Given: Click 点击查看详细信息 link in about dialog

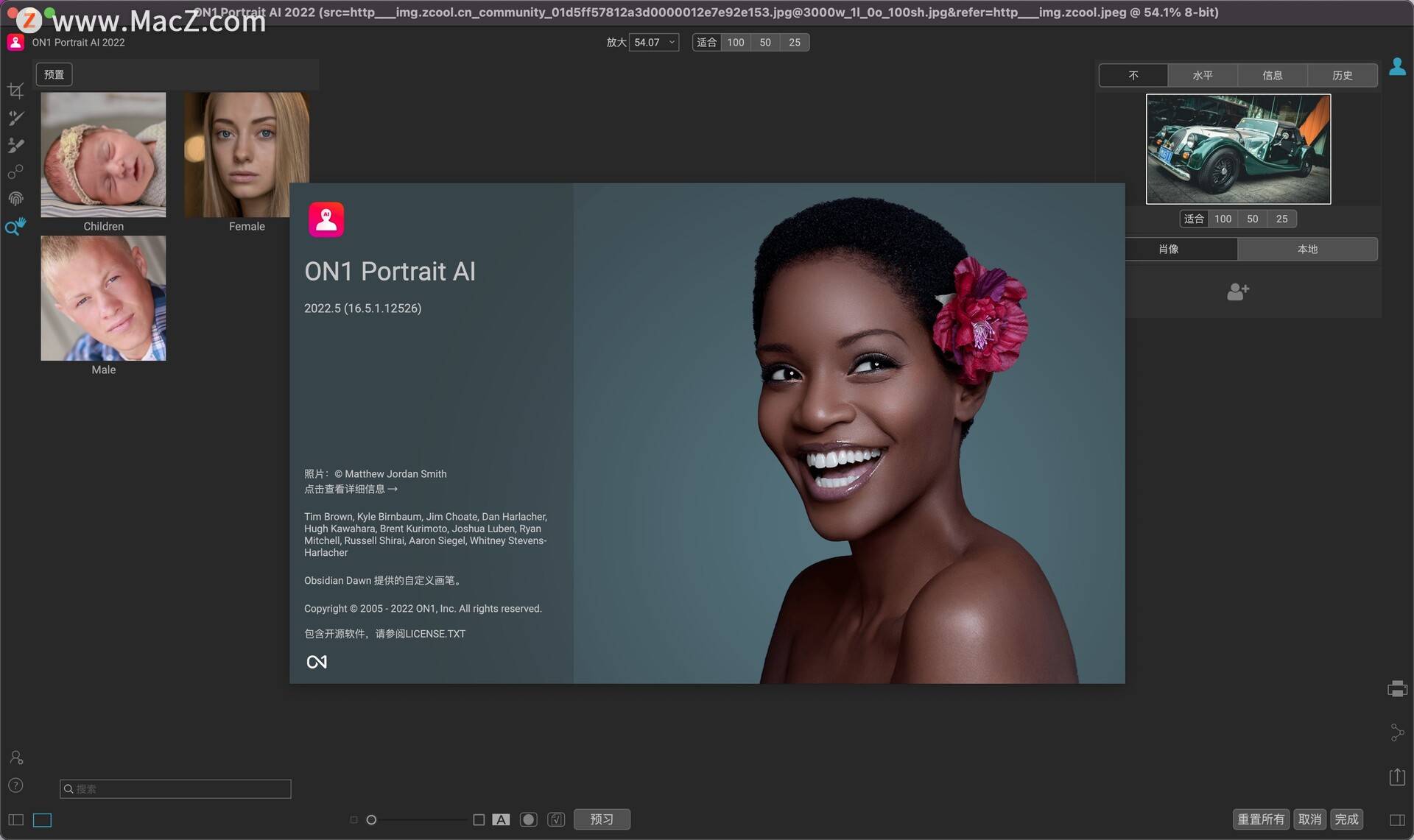Looking at the screenshot, I should (351, 489).
